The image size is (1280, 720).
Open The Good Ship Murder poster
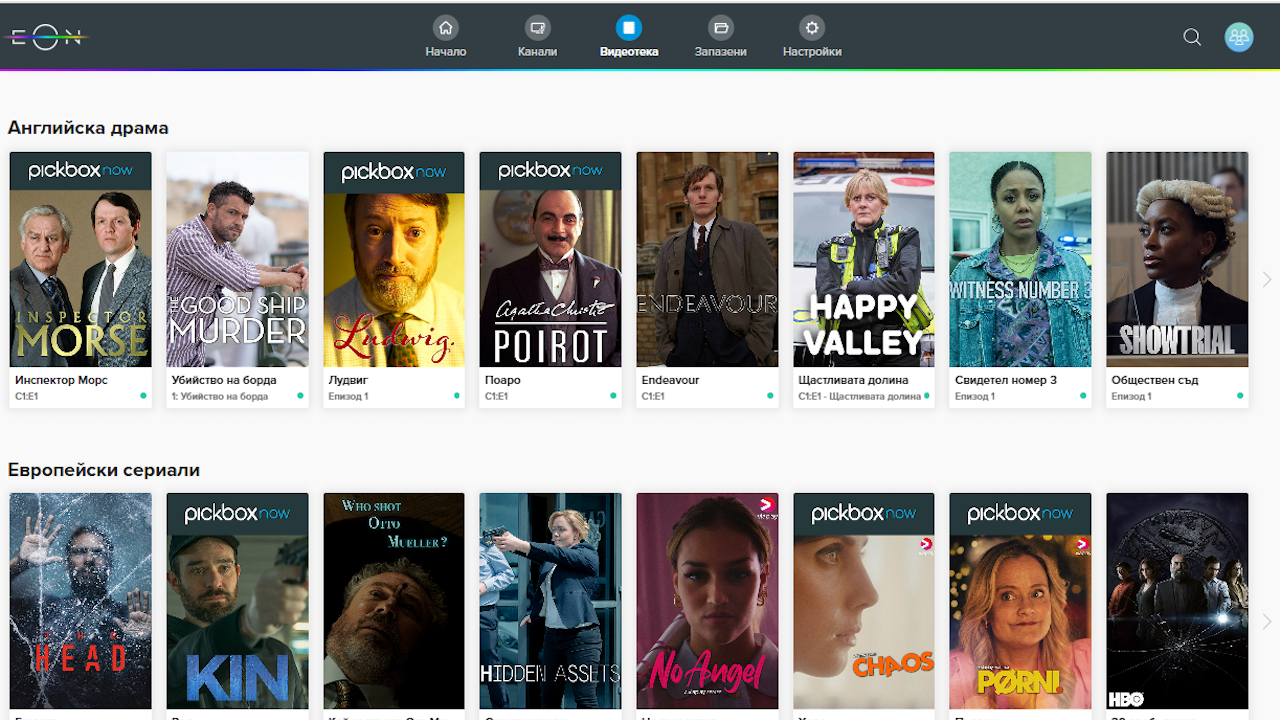click(237, 260)
